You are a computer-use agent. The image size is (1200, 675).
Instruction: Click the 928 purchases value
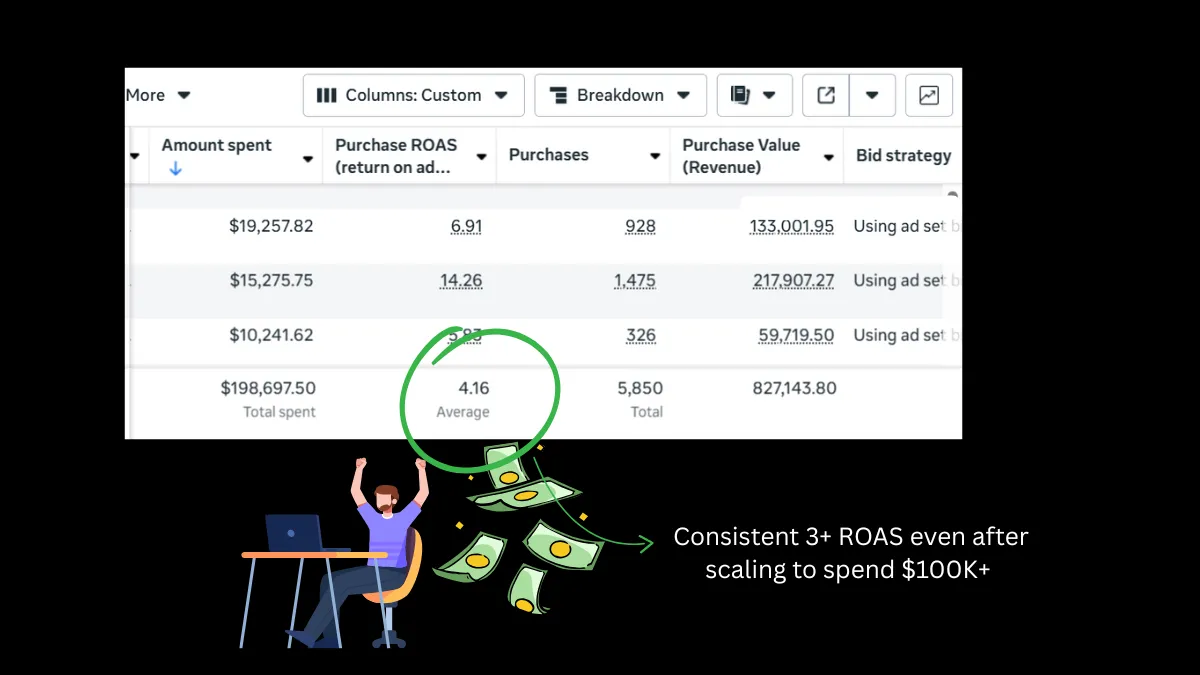tap(640, 226)
